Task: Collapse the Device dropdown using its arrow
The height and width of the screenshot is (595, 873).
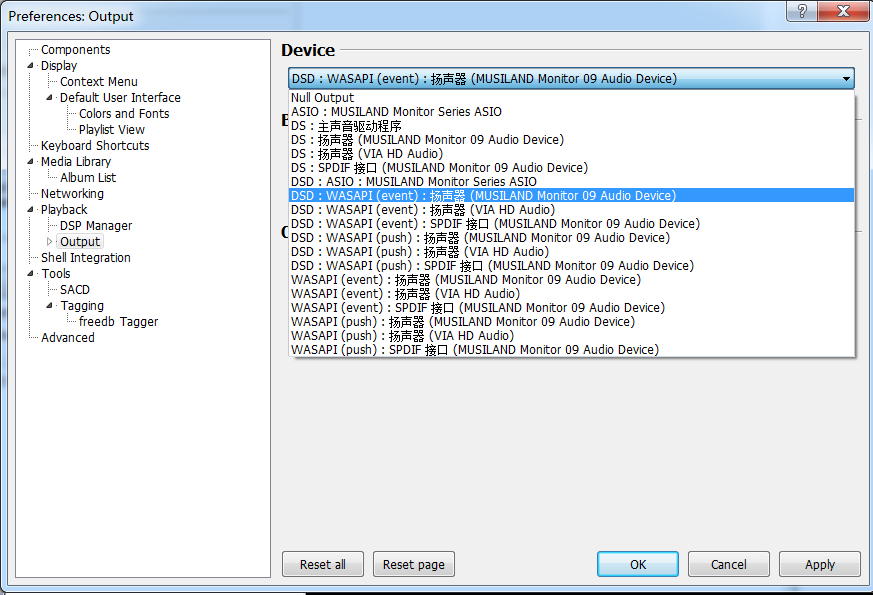Action: pyautogui.click(x=846, y=79)
